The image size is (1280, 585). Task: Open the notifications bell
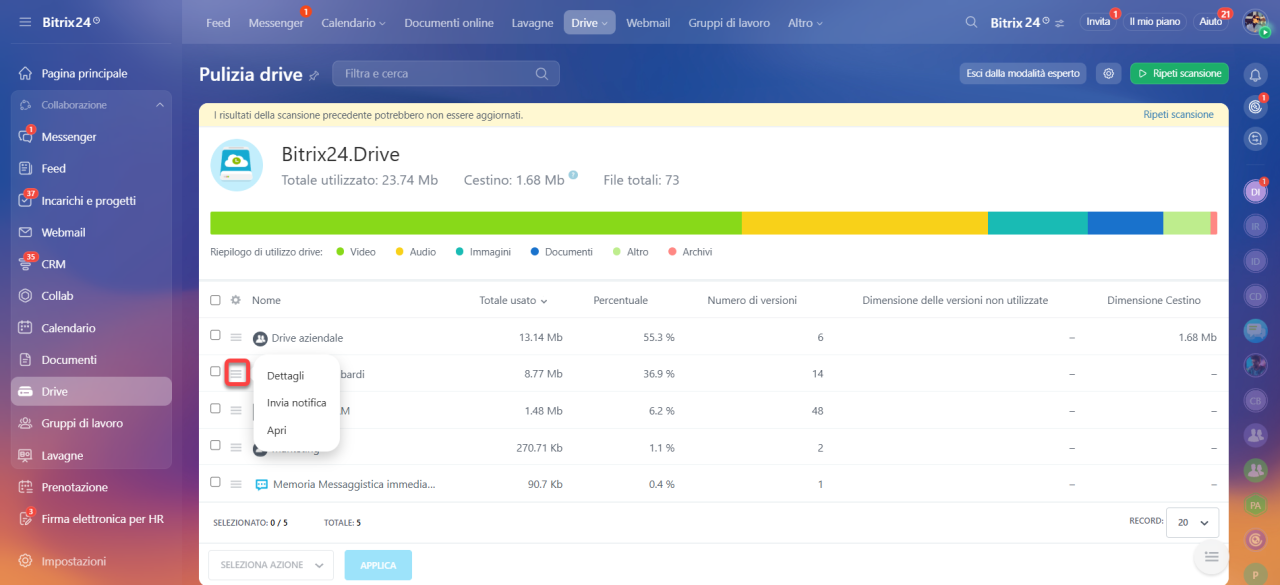click(x=1255, y=74)
